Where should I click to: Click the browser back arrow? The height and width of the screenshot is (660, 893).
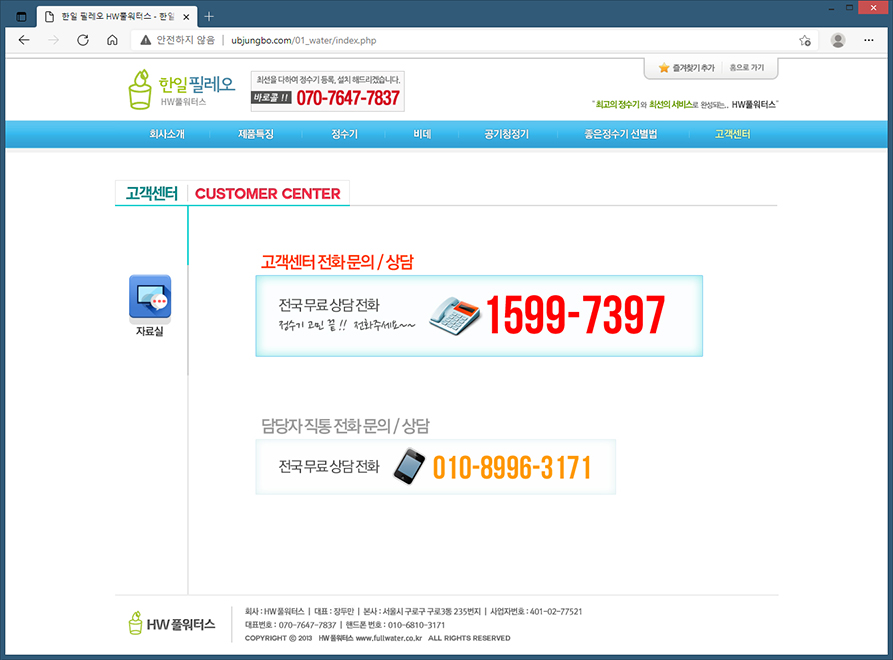(25, 40)
